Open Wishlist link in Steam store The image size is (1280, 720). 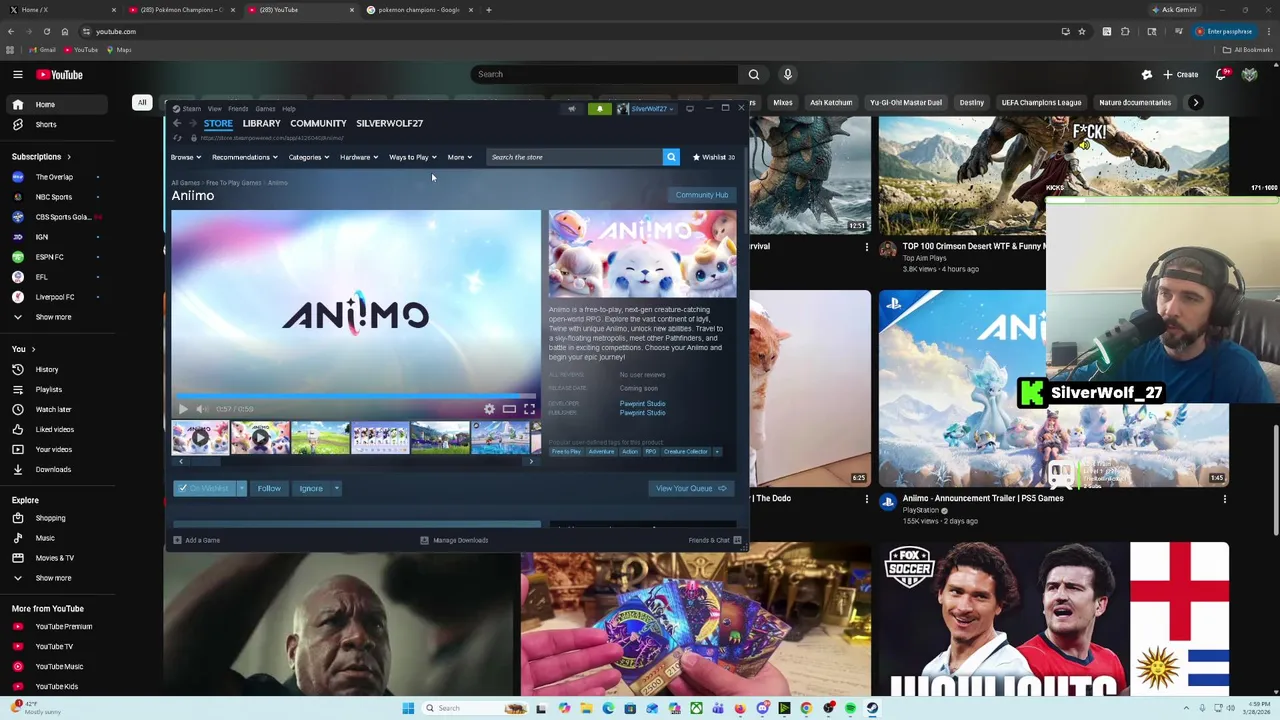click(714, 157)
